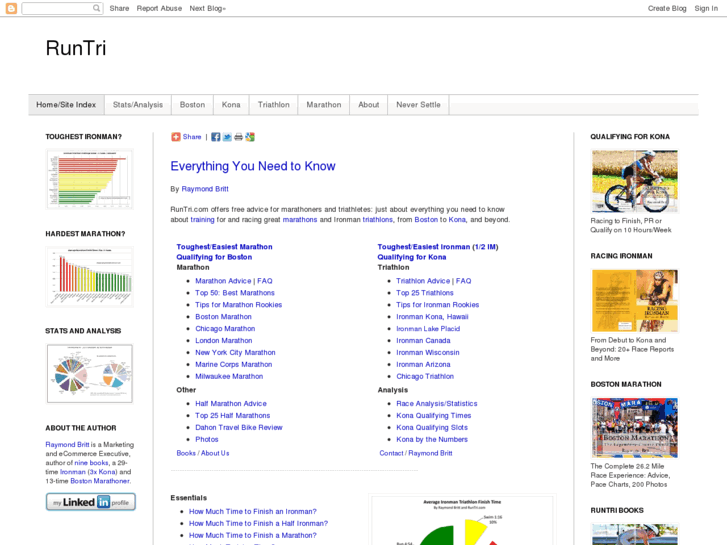Open Qualifying for Boston link

214,257
